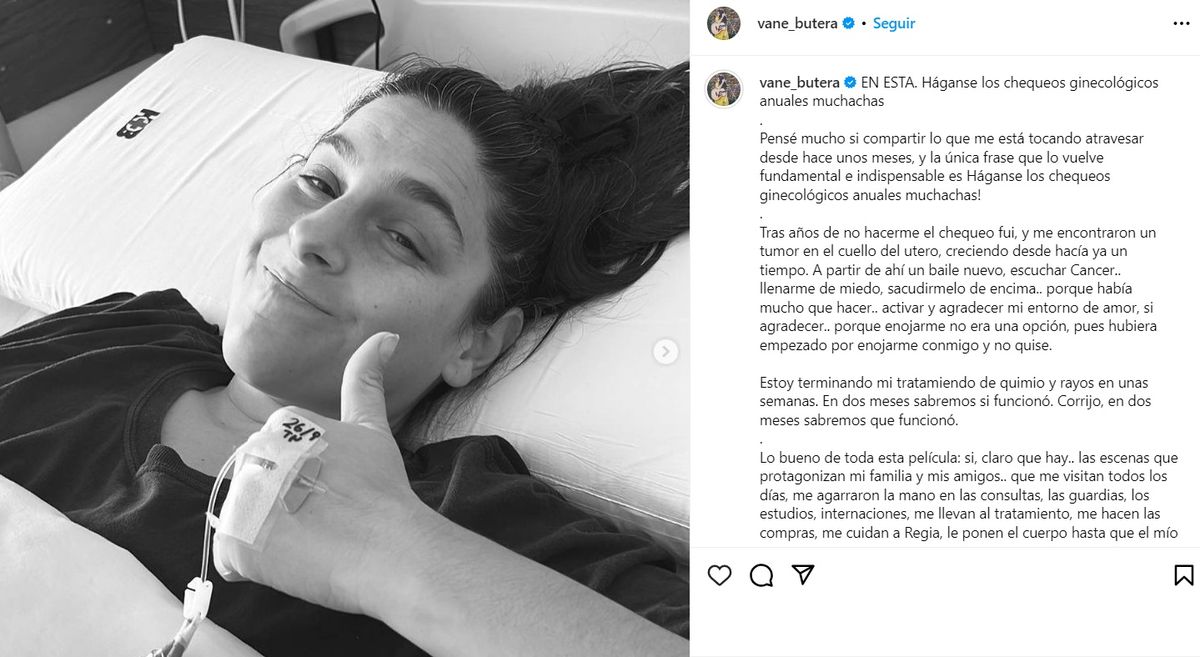Viewport: 1200px width, 657px height.
Task: Follow the account via Seguir
Action: pos(894,23)
